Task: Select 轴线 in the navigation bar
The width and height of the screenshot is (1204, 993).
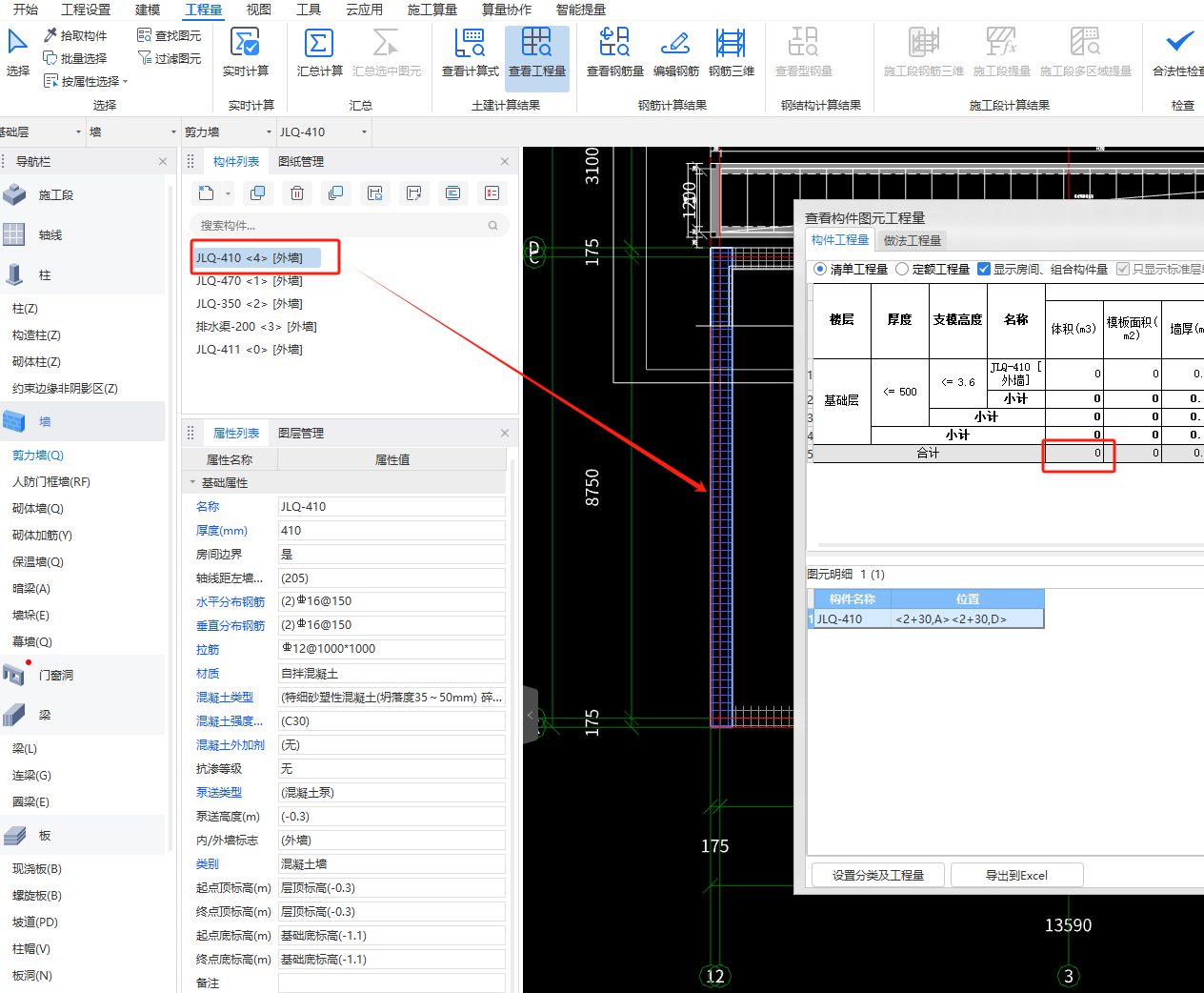Action: coord(84,235)
